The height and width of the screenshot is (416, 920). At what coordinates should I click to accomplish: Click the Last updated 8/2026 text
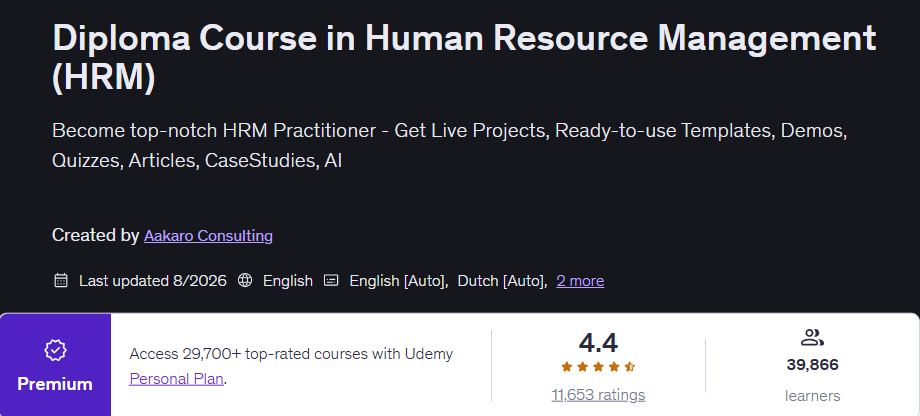click(x=153, y=281)
